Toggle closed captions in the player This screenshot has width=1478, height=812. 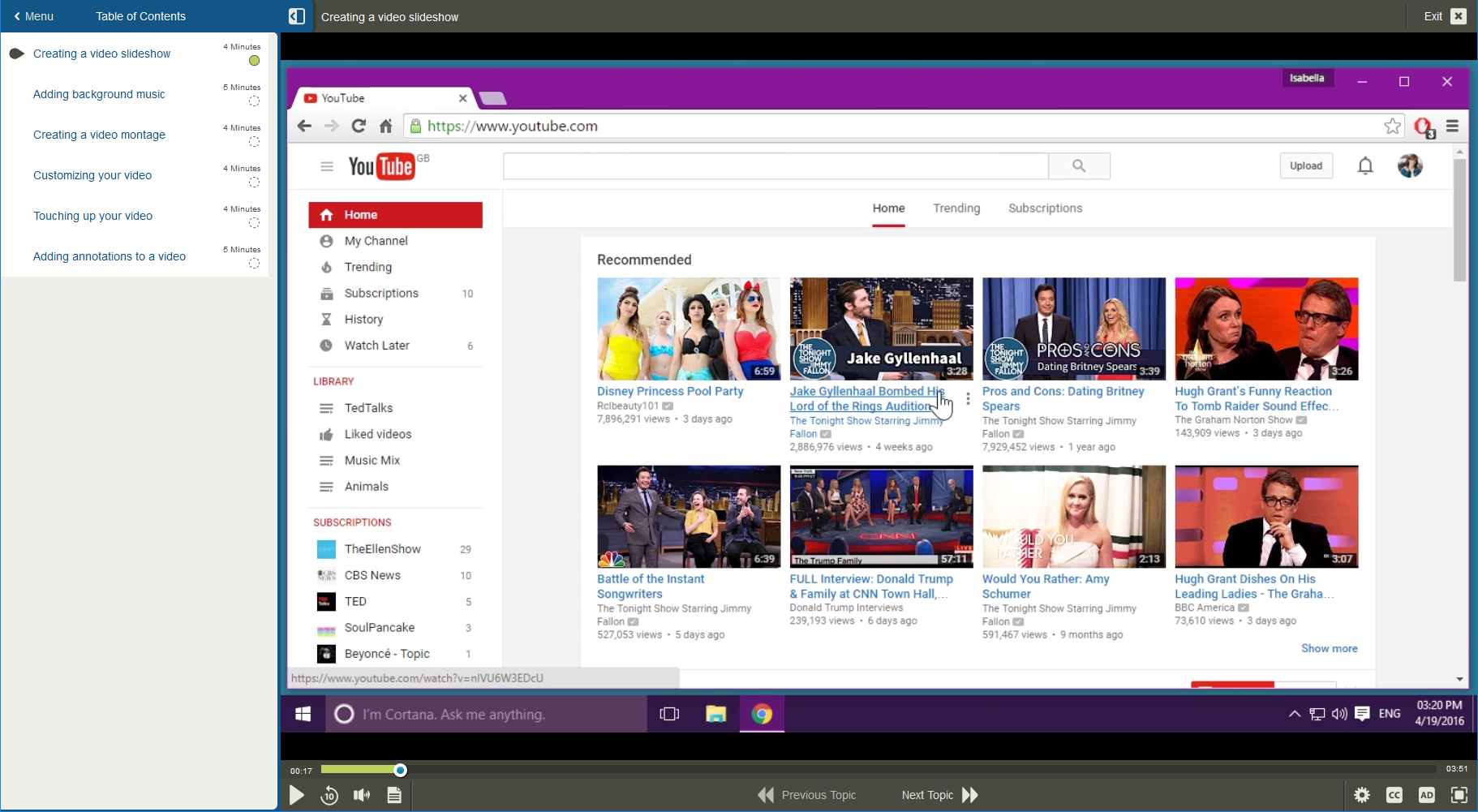point(1394,795)
